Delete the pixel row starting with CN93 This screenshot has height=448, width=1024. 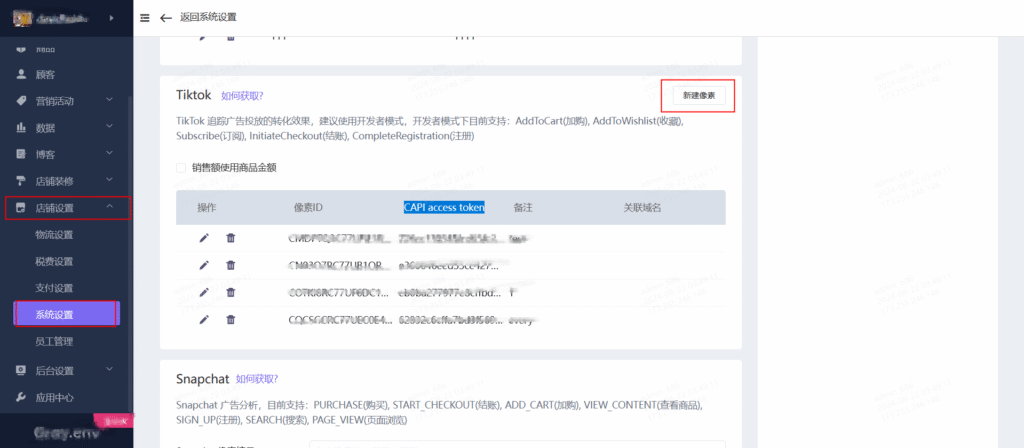[x=231, y=265]
